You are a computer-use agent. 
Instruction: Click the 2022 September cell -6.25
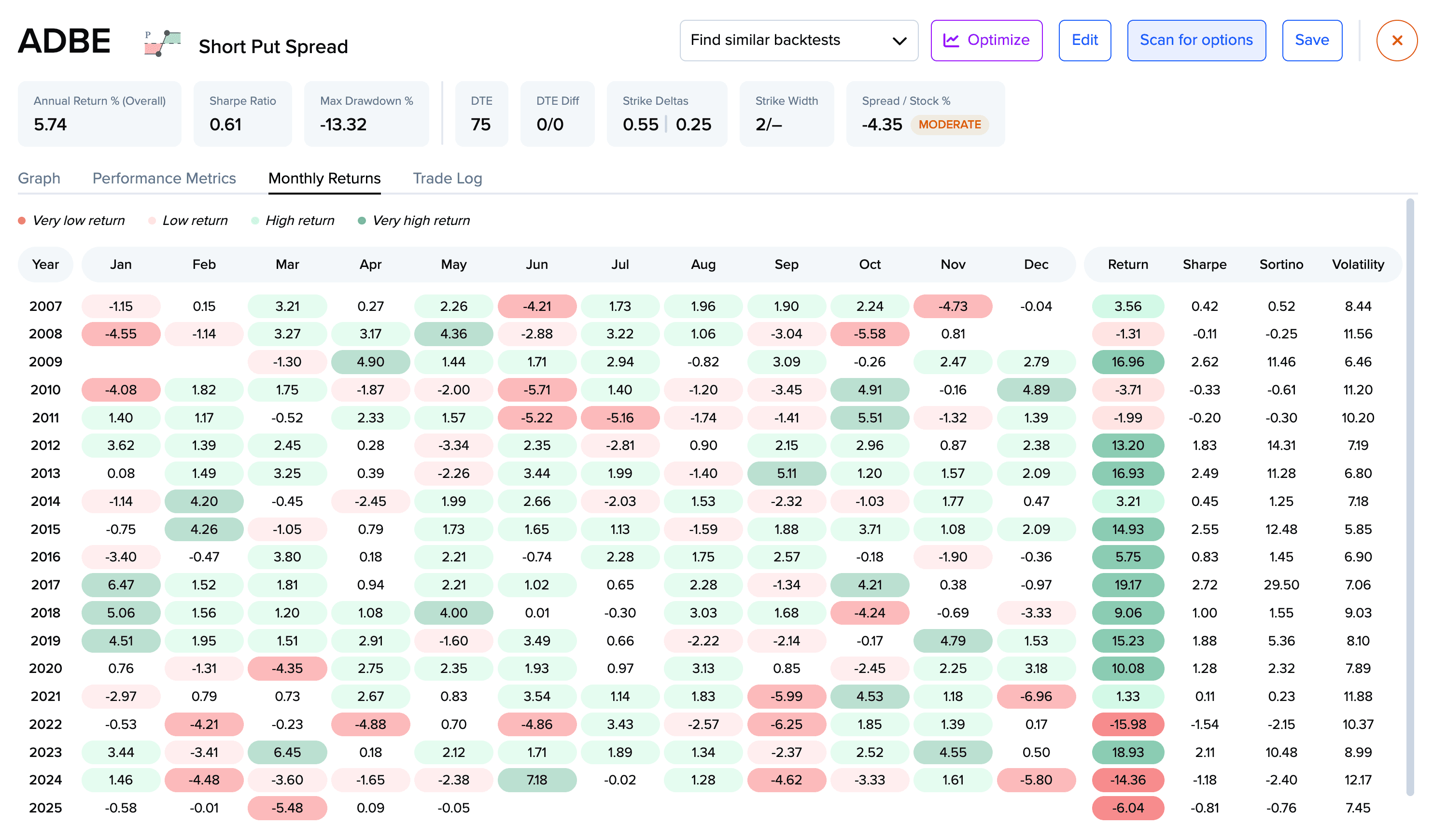[x=787, y=725]
